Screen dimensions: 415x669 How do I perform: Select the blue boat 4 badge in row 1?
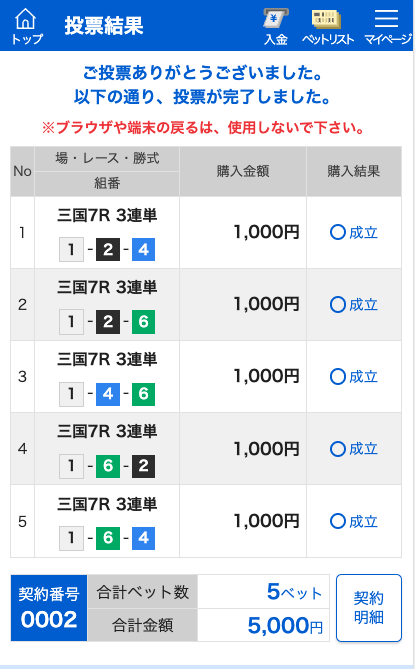pyautogui.click(x=143, y=249)
